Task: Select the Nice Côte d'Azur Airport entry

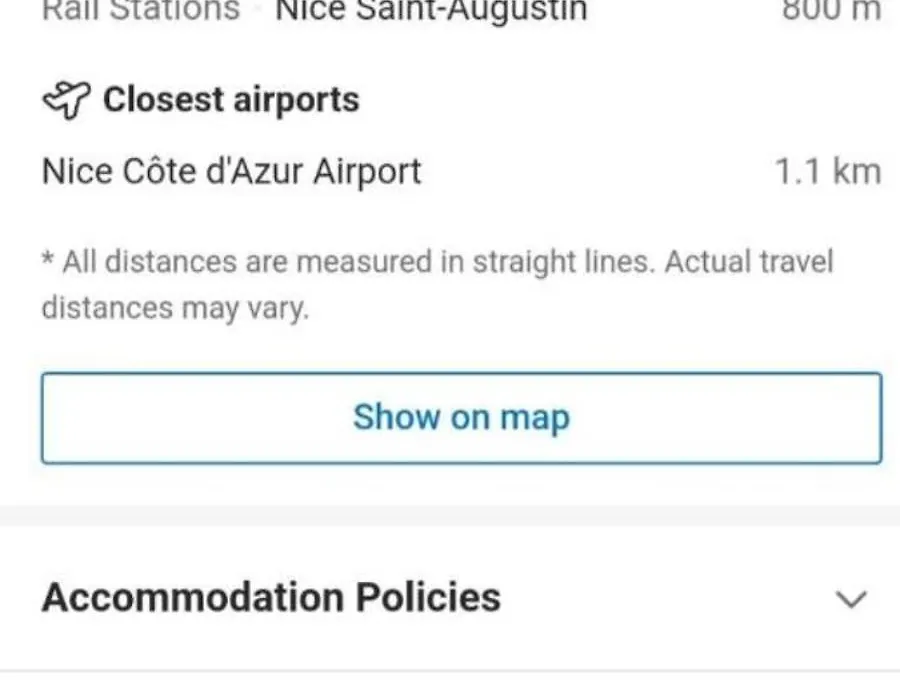Action: 232,172
